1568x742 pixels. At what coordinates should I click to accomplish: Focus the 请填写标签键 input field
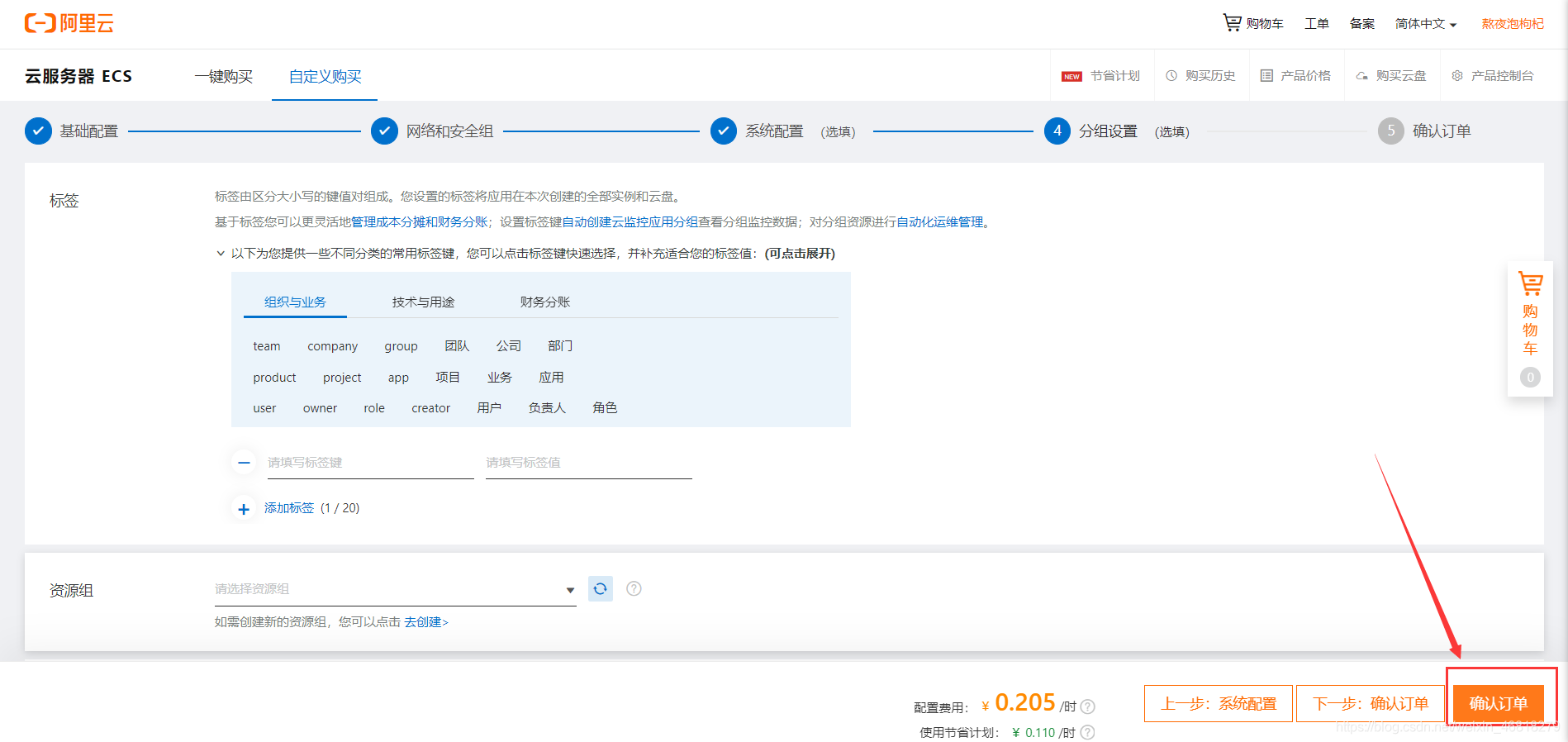click(370, 463)
